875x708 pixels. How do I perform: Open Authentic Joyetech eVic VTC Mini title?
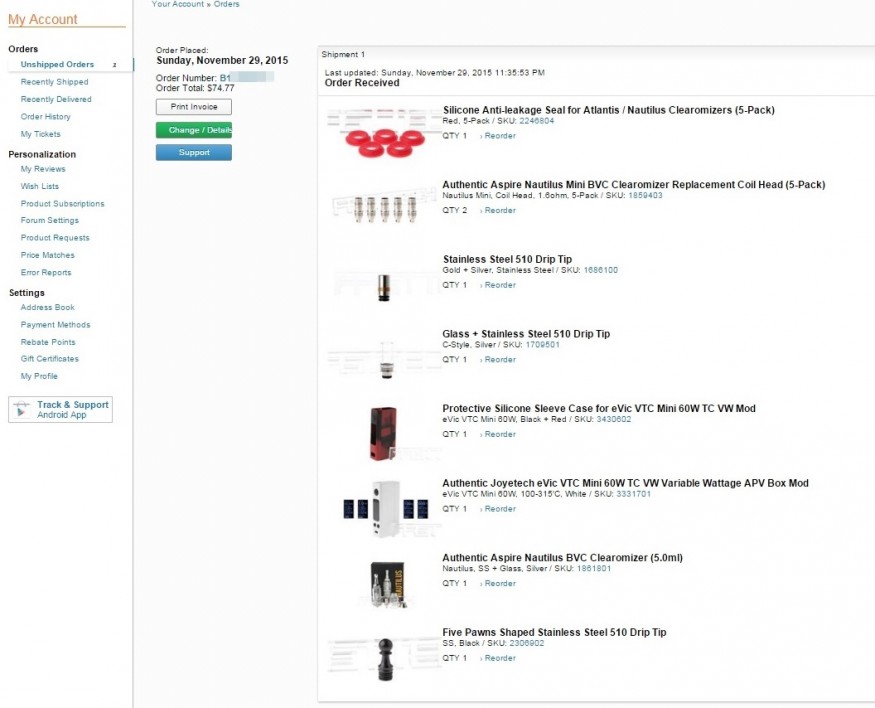pos(626,483)
